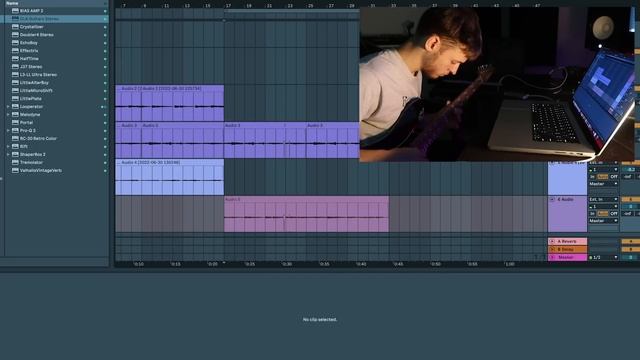The image size is (640, 360).
Task: Select the 4 Audio track header
Action: pyautogui.click(x=567, y=214)
